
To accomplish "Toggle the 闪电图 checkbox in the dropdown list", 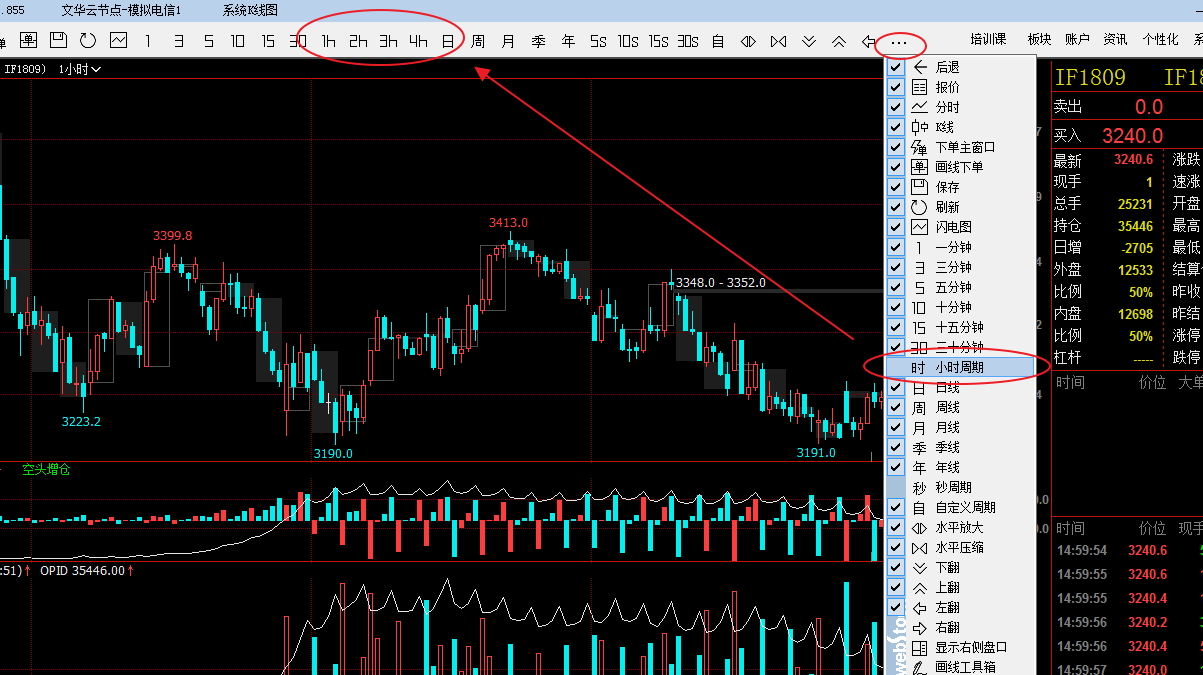I will tap(896, 227).
